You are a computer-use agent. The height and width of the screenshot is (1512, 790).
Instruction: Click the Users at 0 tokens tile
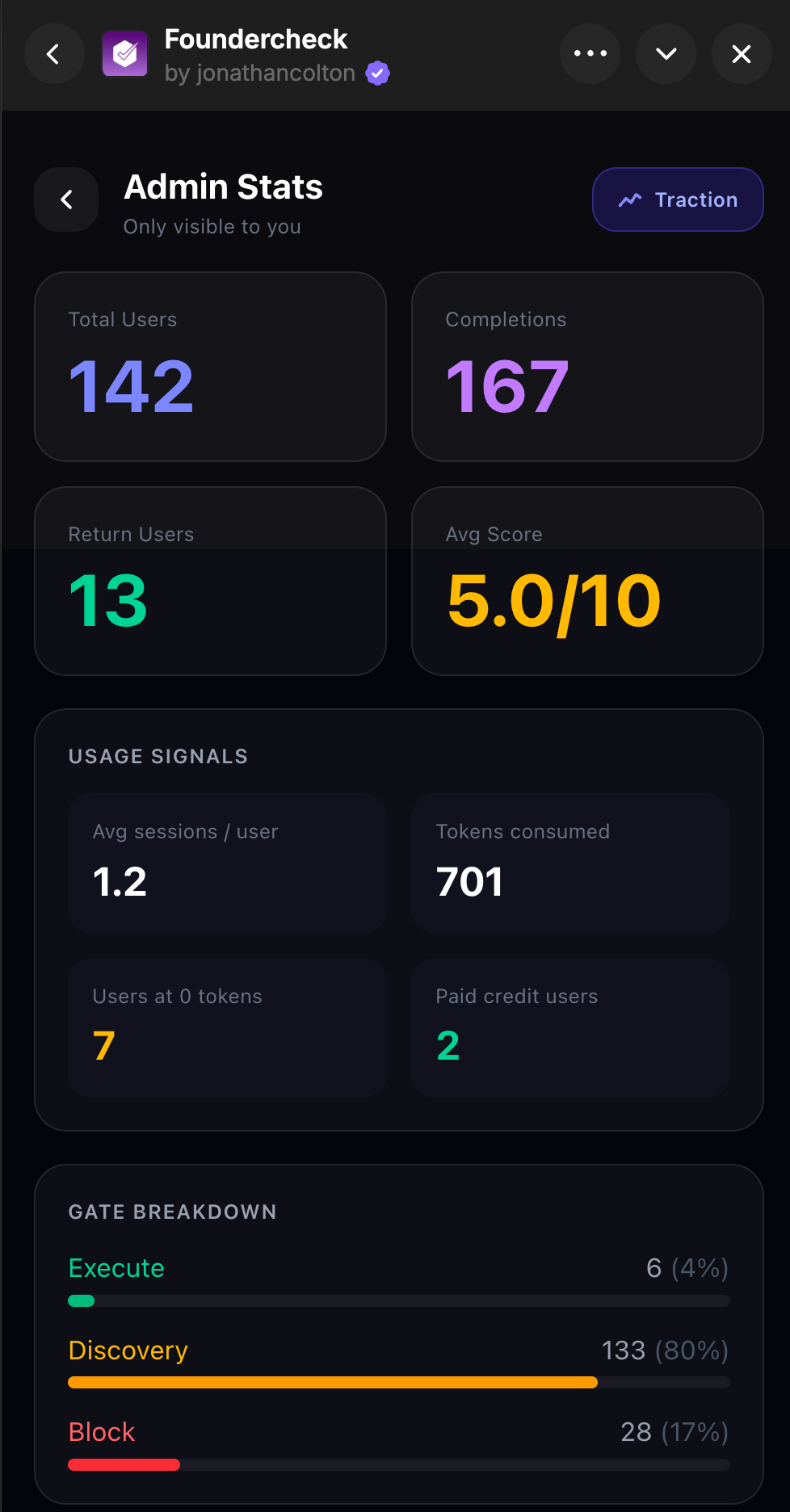(227, 1027)
